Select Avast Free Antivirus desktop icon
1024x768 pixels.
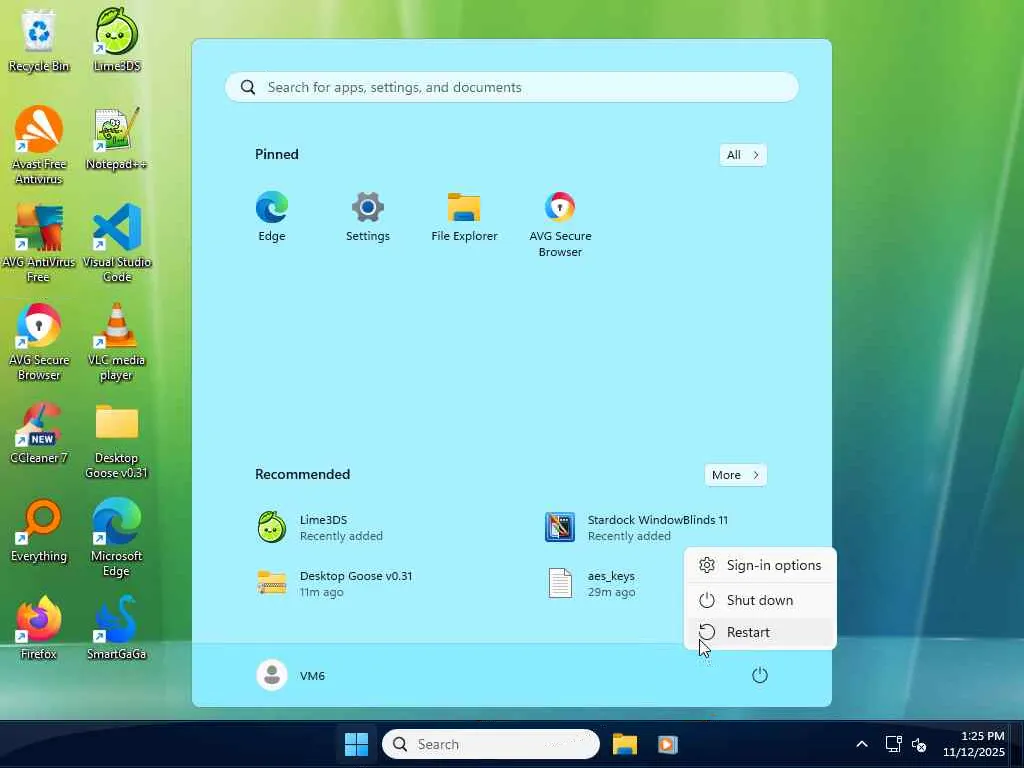pos(39,146)
